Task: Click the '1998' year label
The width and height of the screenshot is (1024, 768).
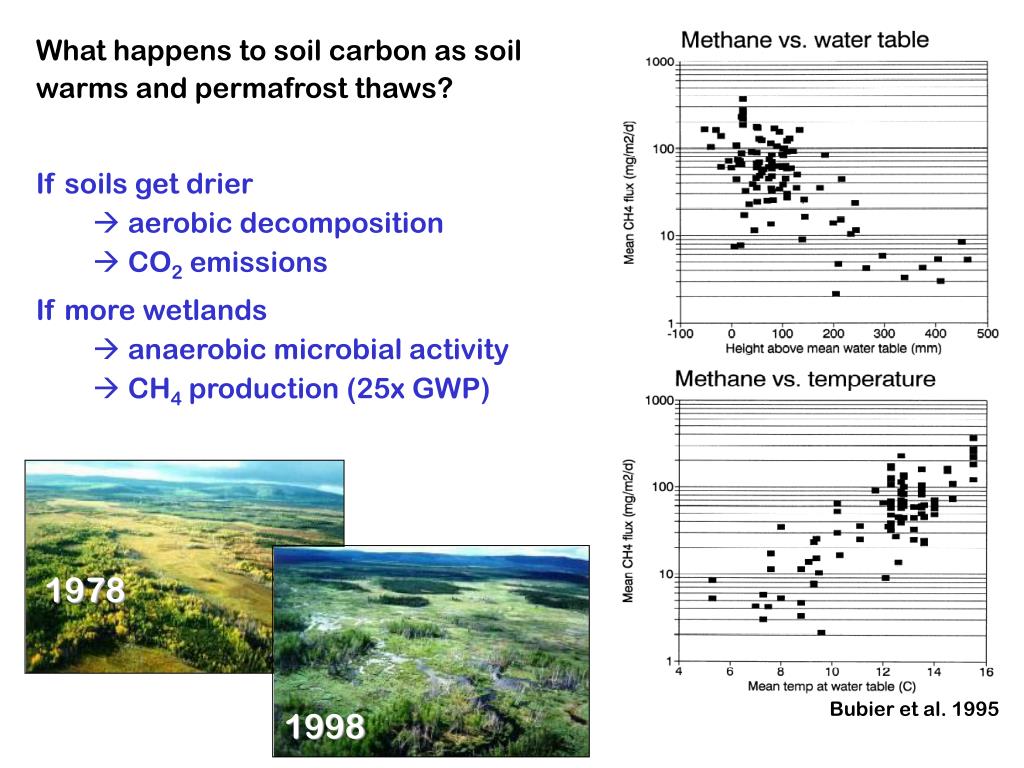Action: click(x=325, y=727)
